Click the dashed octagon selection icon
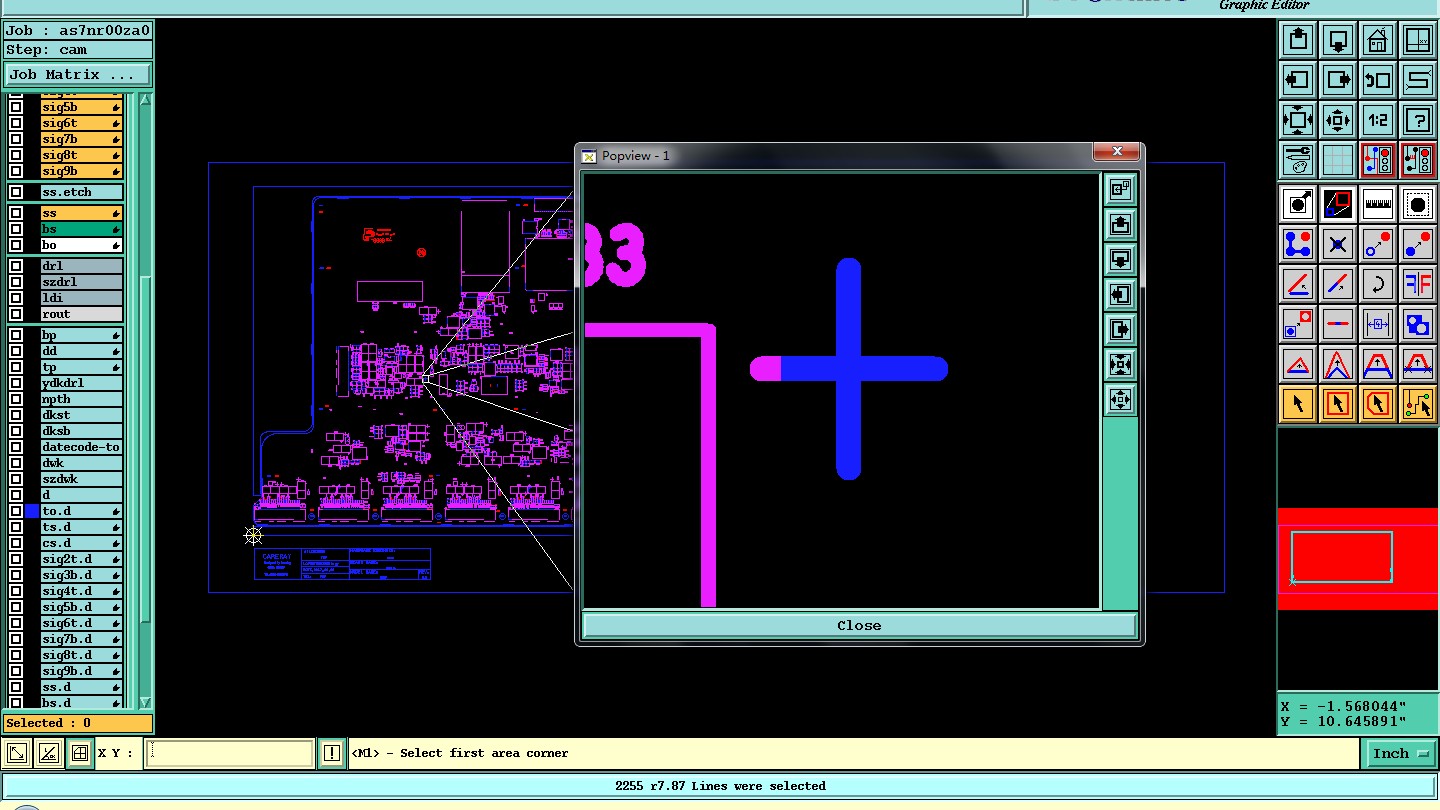1440x810 pixels. [x=1418, y=204]
